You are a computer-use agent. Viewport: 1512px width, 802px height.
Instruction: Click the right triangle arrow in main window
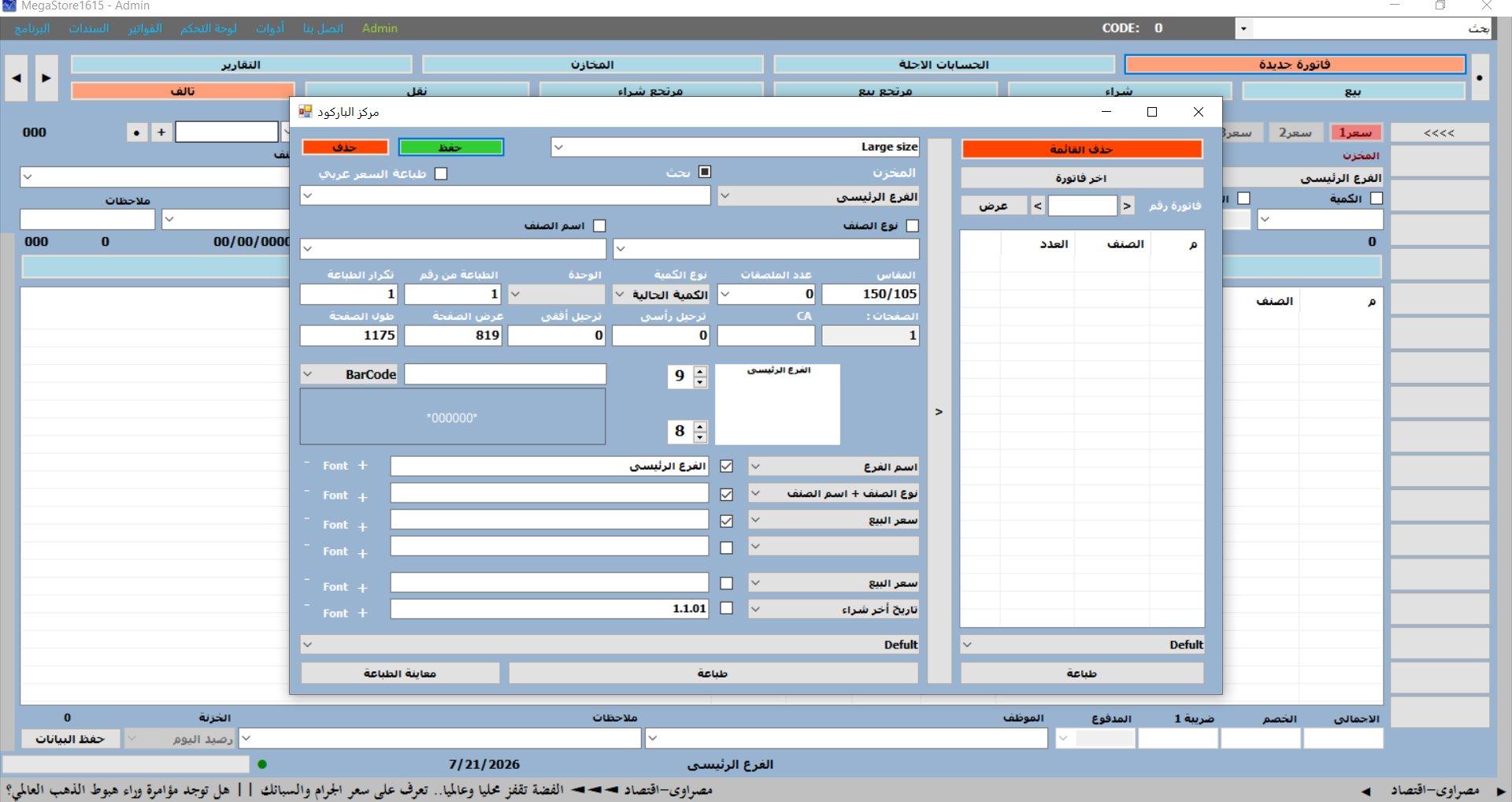click(46, 78)
